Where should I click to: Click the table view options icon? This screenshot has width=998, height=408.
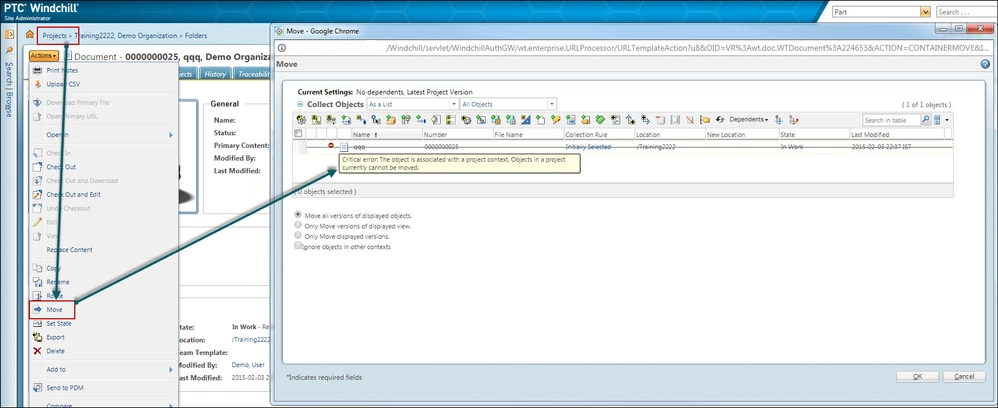(x=937, y=119)
